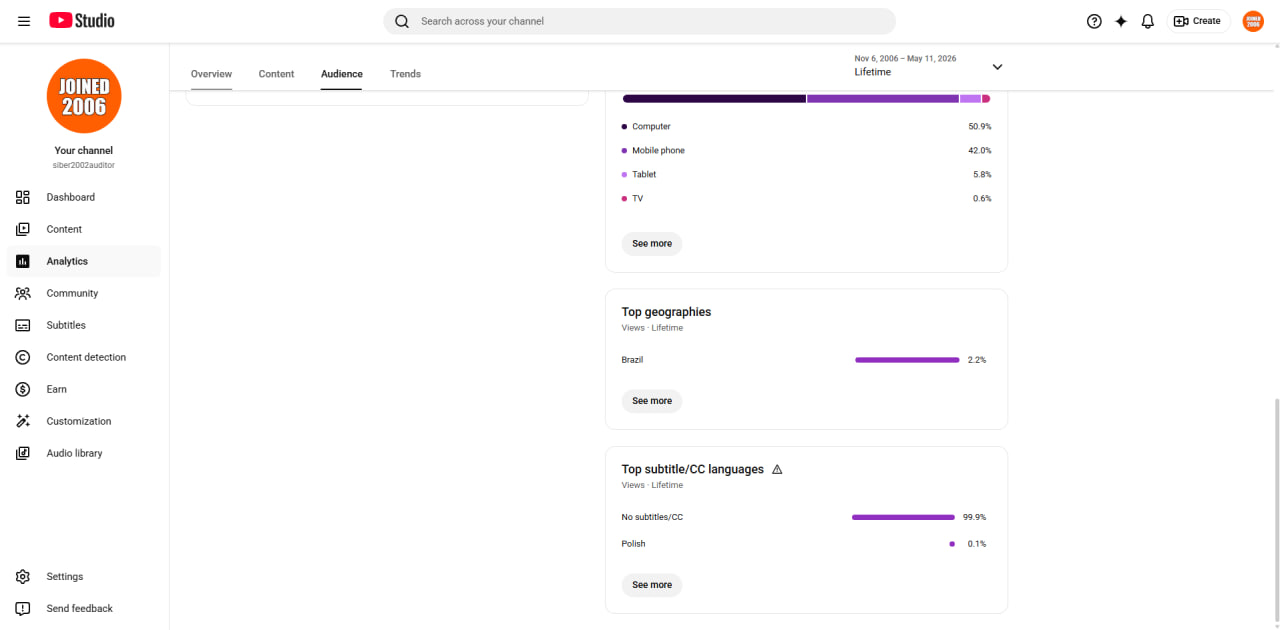Open Earn in the sidebar
The width and height of the screenshot is (1280, 630).
tap(84, 389)
